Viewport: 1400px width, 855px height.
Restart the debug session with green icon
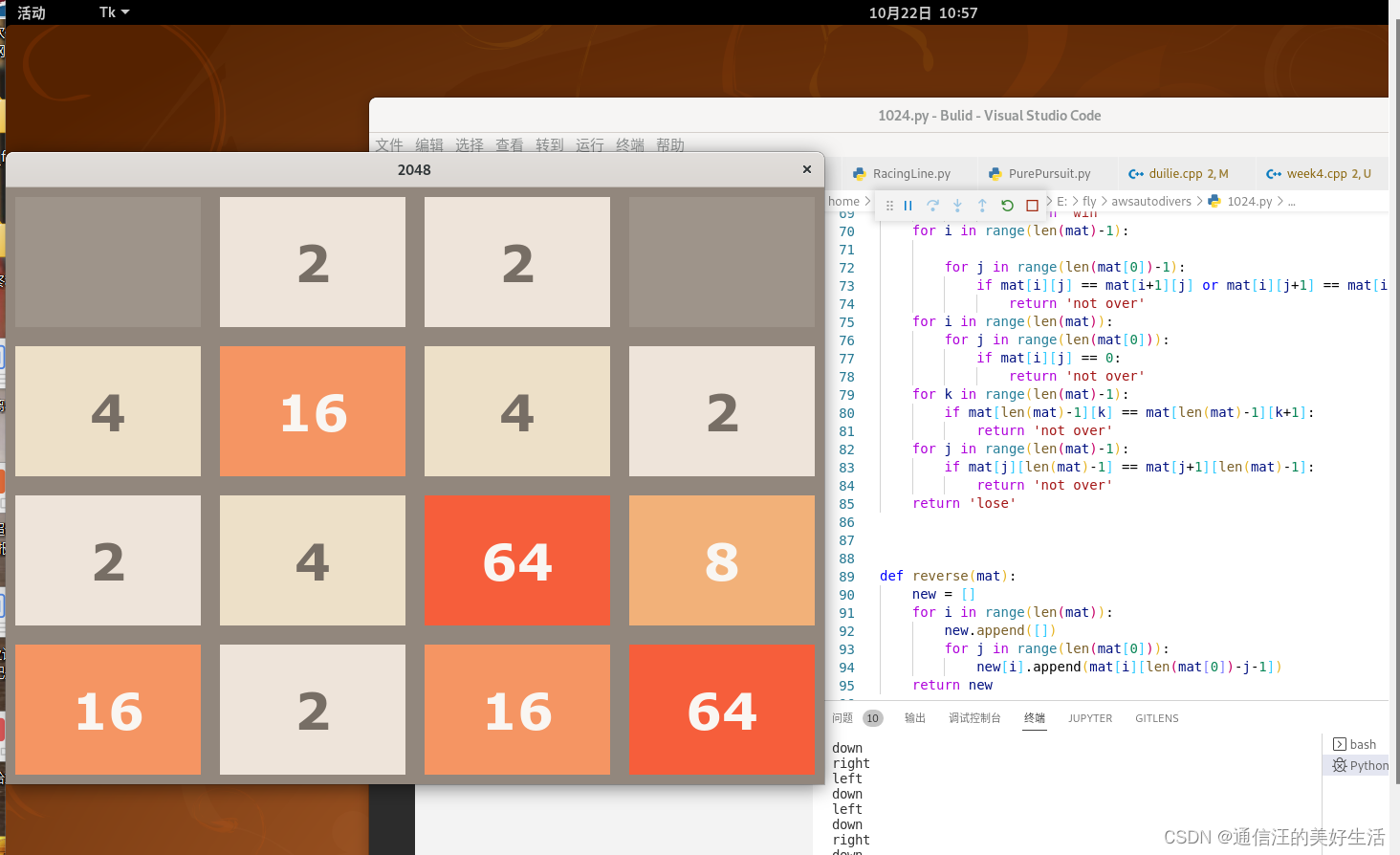click(1007, 205)
